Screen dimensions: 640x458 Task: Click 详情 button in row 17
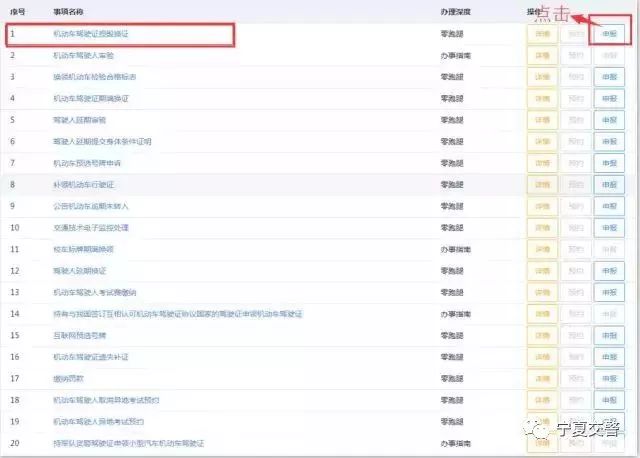542,379
